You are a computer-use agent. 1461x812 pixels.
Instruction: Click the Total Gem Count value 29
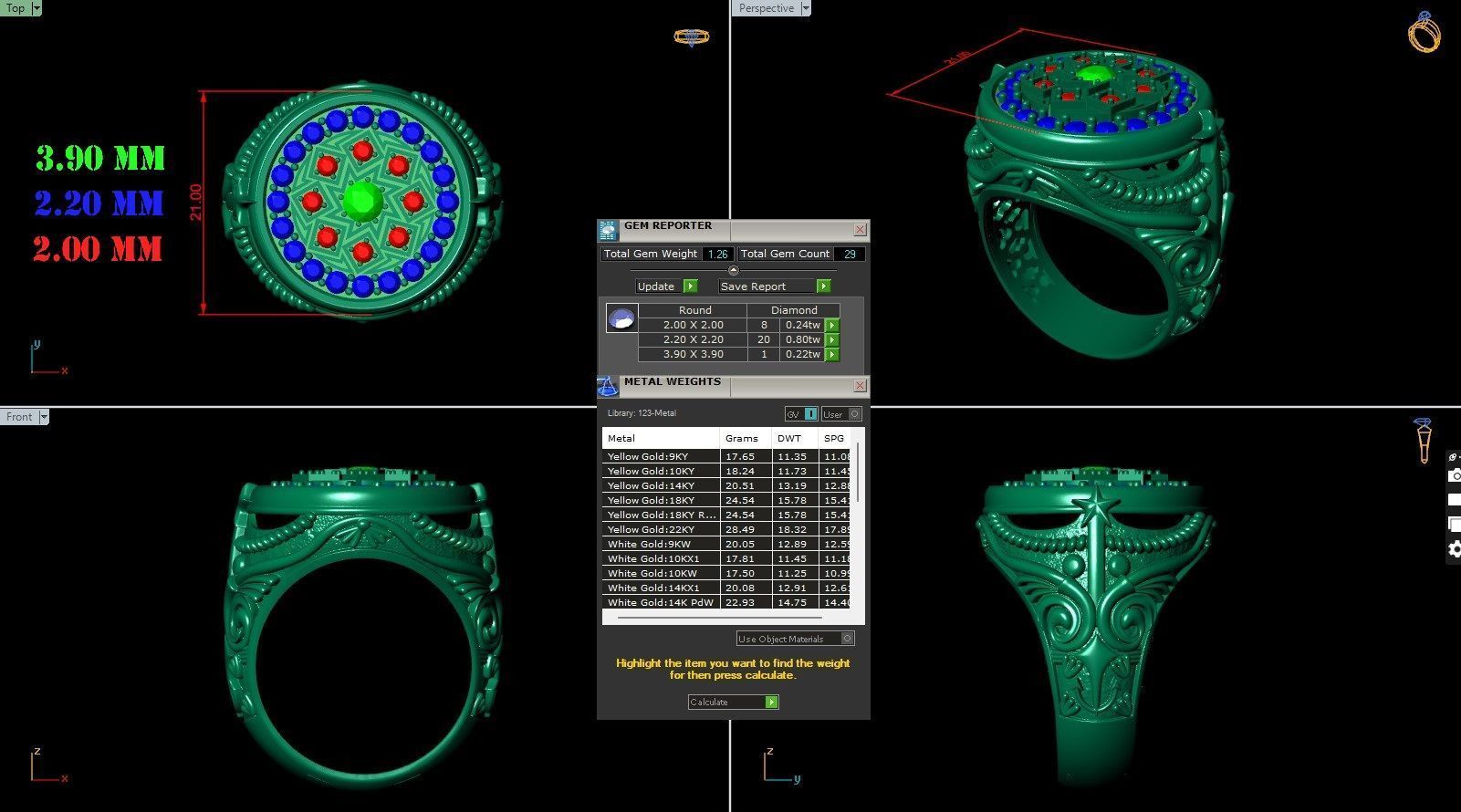[x=850, y=254]
